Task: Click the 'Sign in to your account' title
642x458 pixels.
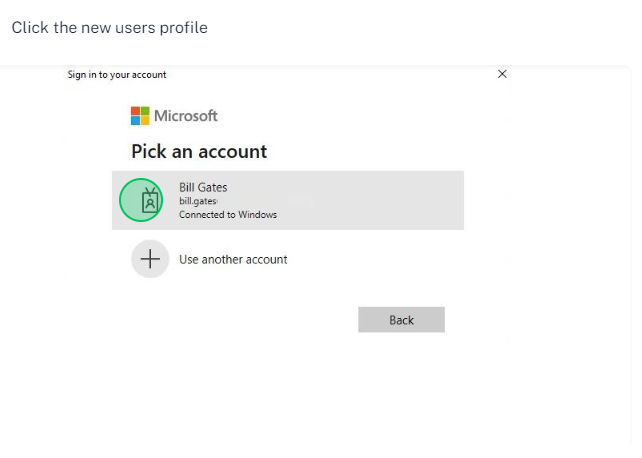Action: (117, 74)
